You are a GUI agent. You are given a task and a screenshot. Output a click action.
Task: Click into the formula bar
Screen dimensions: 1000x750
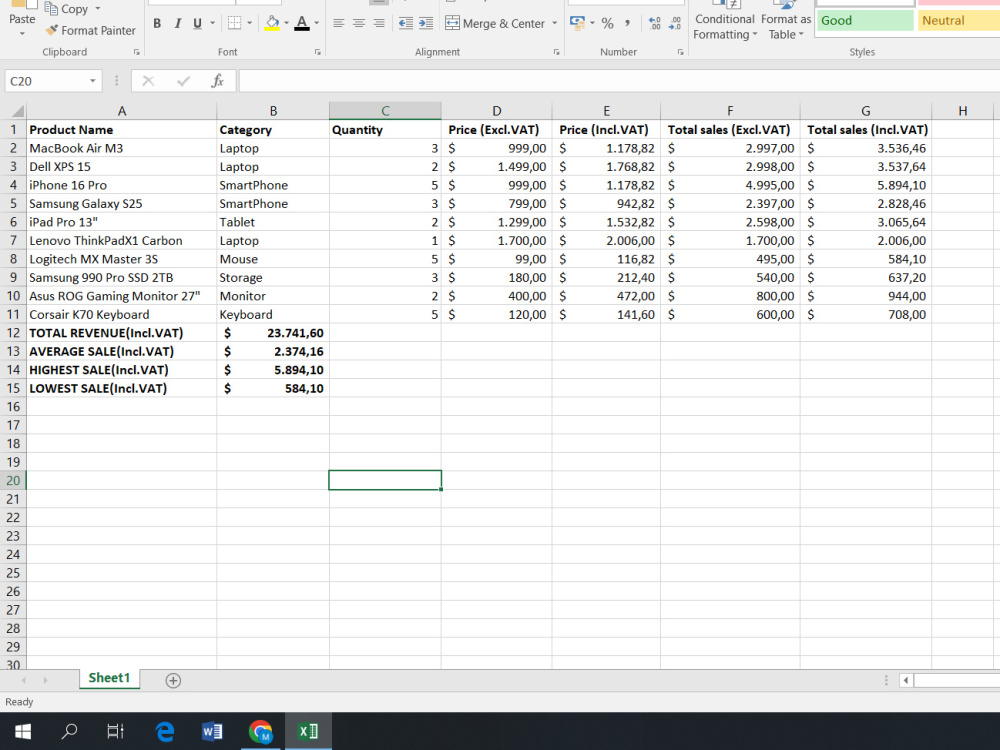(619, 81)
